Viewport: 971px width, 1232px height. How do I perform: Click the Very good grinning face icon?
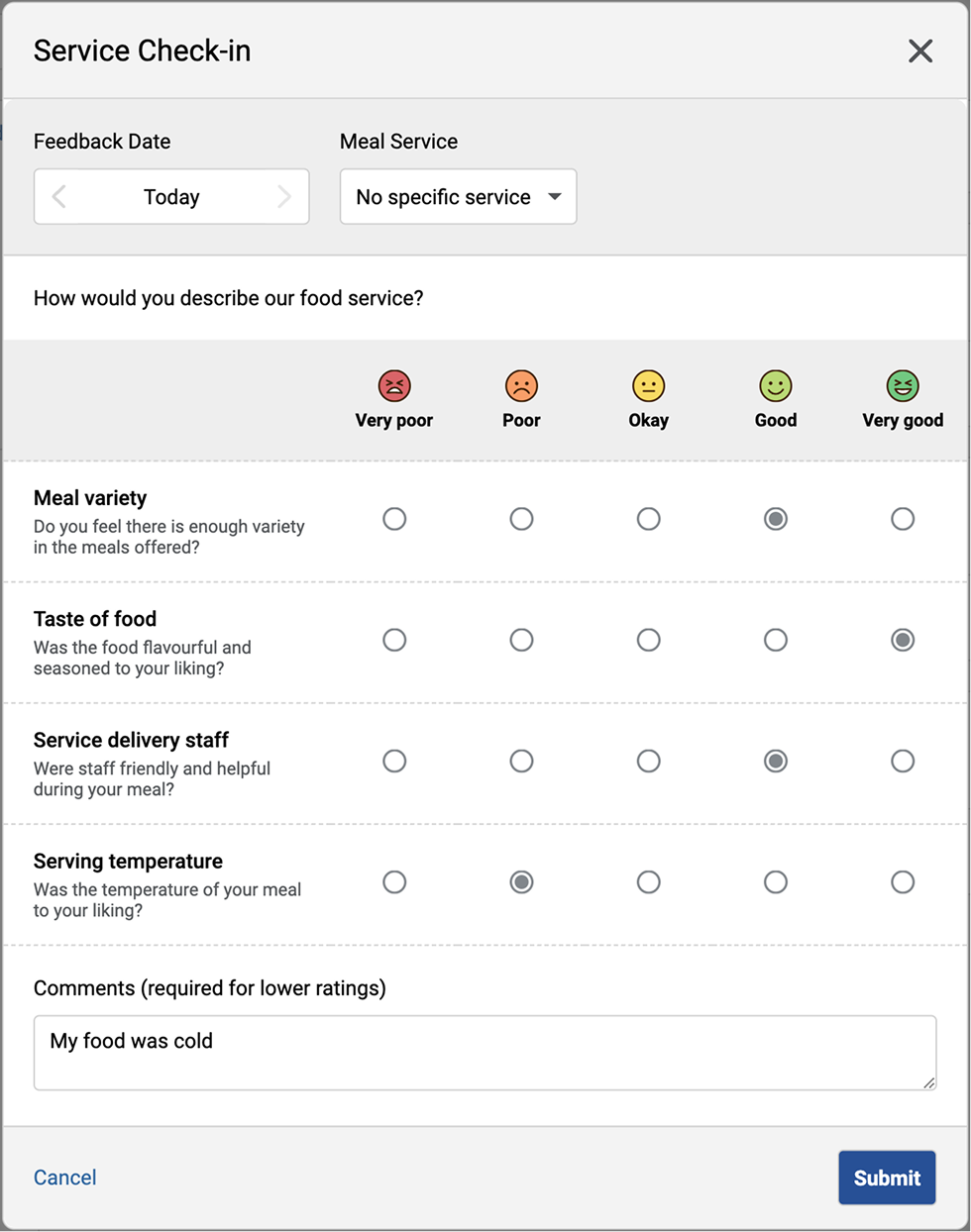coord(903,385)
